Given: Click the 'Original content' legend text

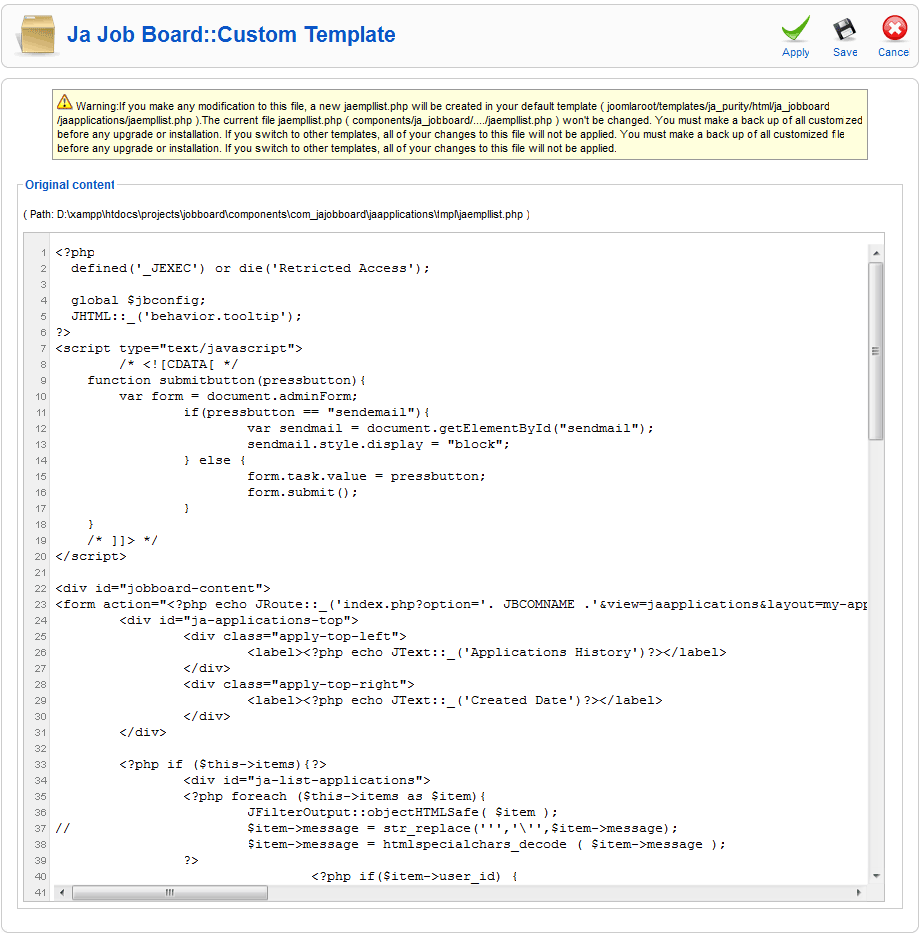Looking at the screenshot, I should (x=69, y=185).
